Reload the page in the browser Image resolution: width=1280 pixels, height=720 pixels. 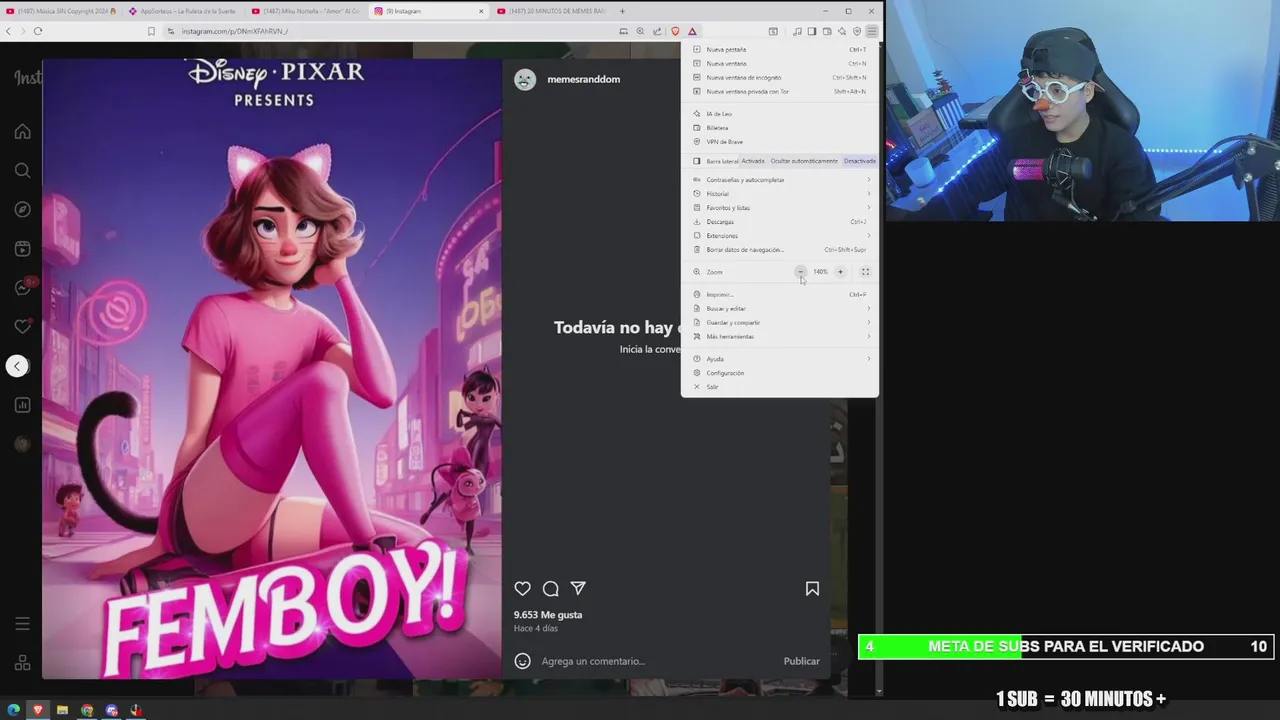[x=38, y=31]
